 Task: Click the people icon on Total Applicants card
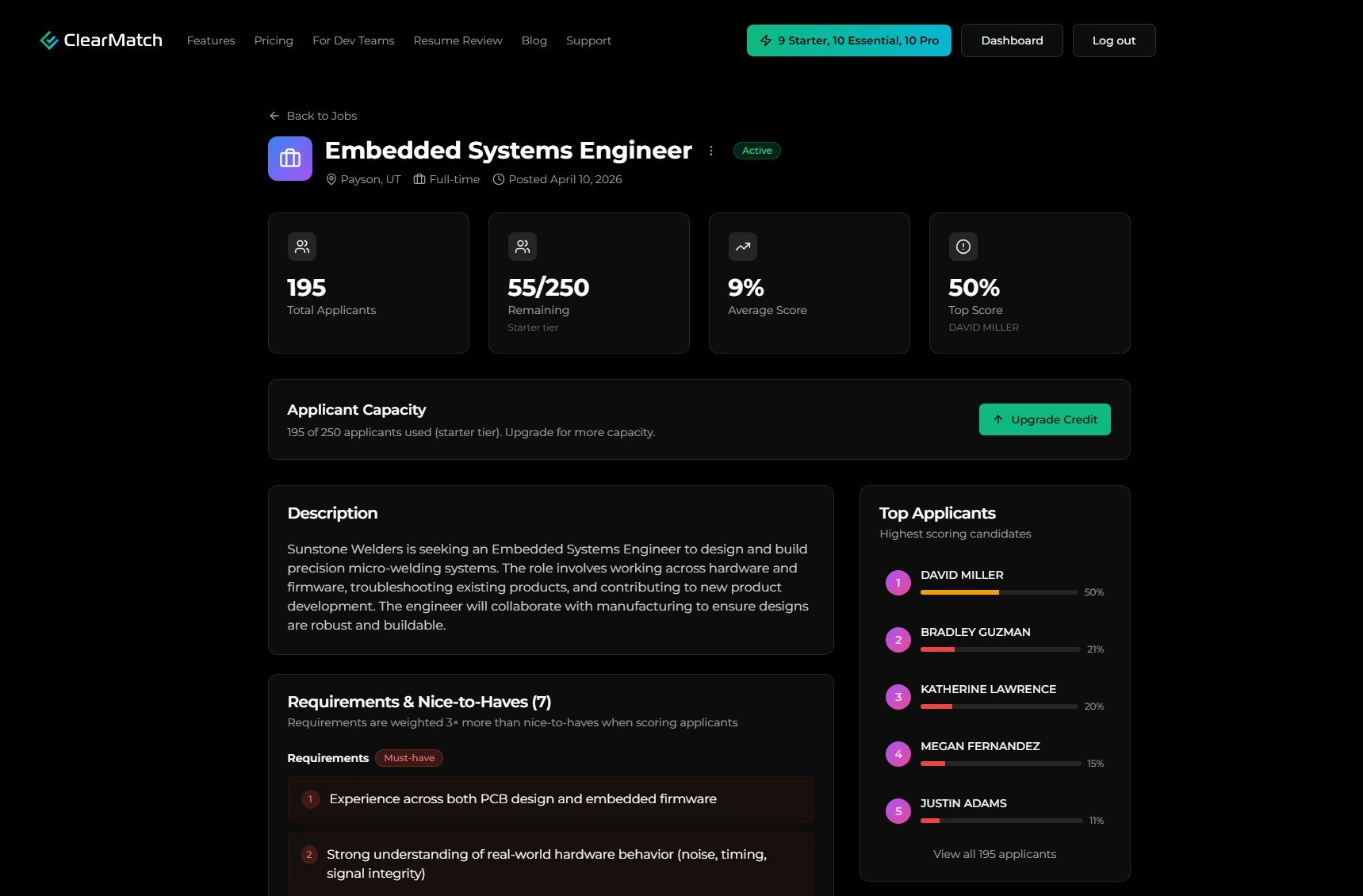301,246
